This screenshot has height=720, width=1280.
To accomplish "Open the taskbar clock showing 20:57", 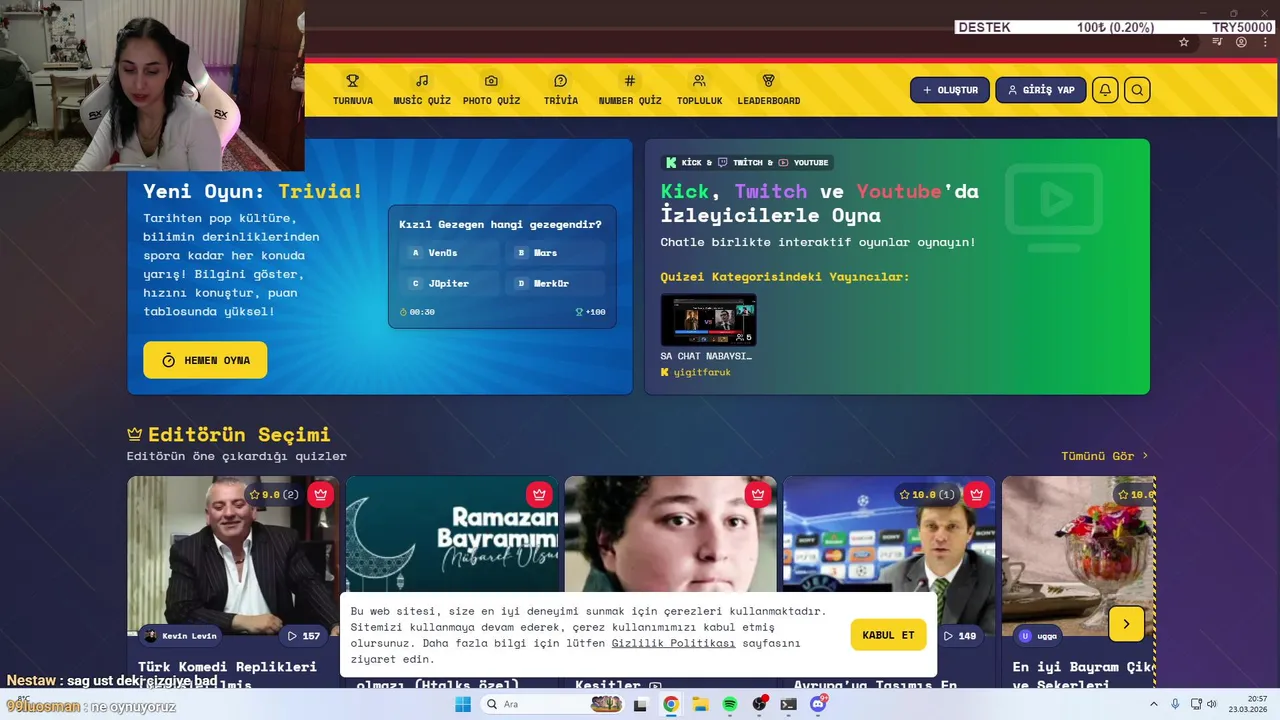I will [1250, 704].
